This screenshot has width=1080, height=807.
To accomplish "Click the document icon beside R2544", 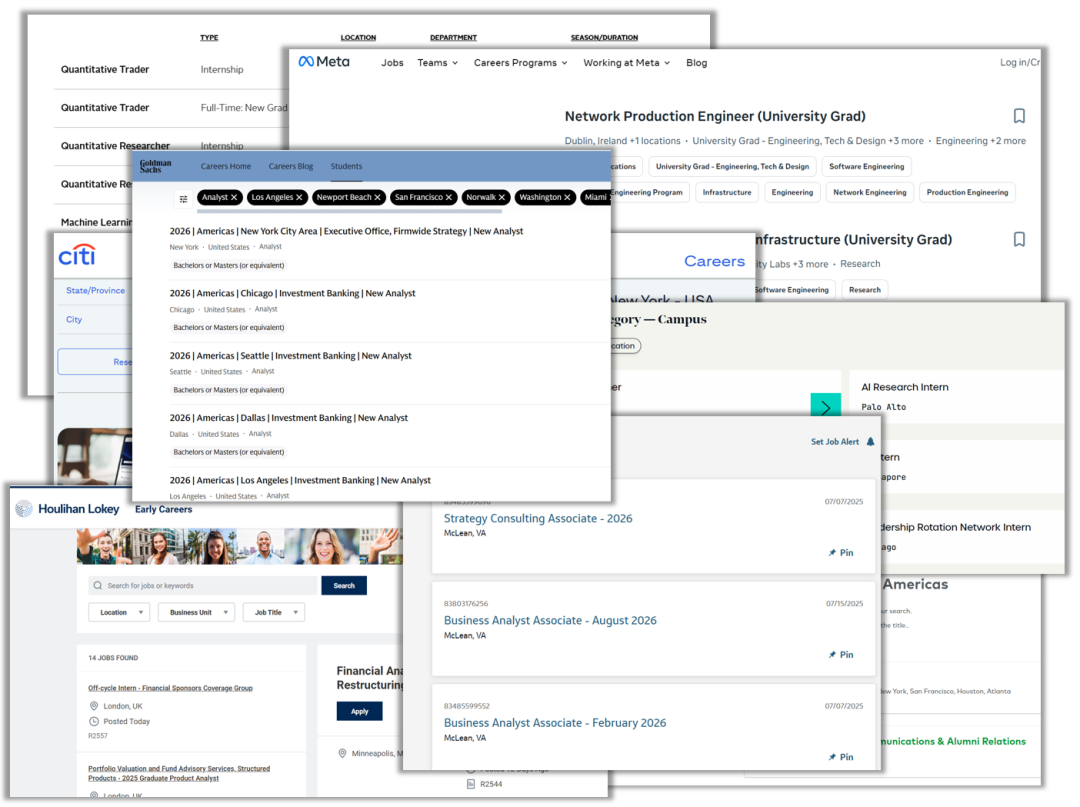I will 471,784.
